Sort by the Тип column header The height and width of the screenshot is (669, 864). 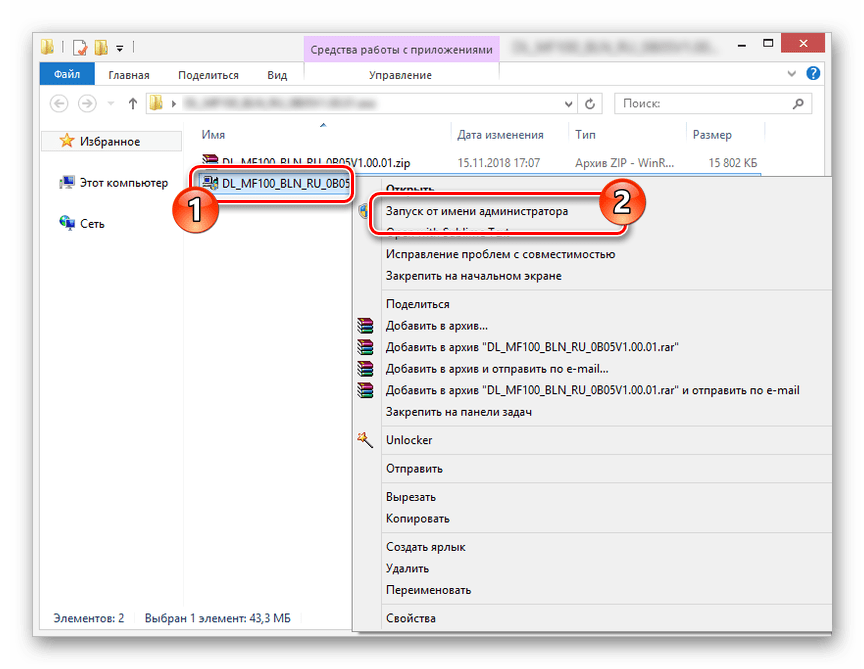585,134
